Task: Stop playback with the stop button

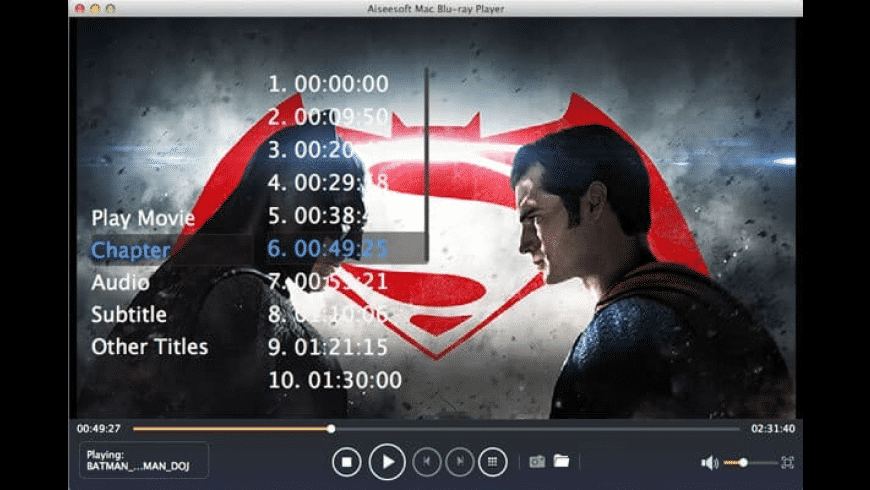Action: point(347,462)
